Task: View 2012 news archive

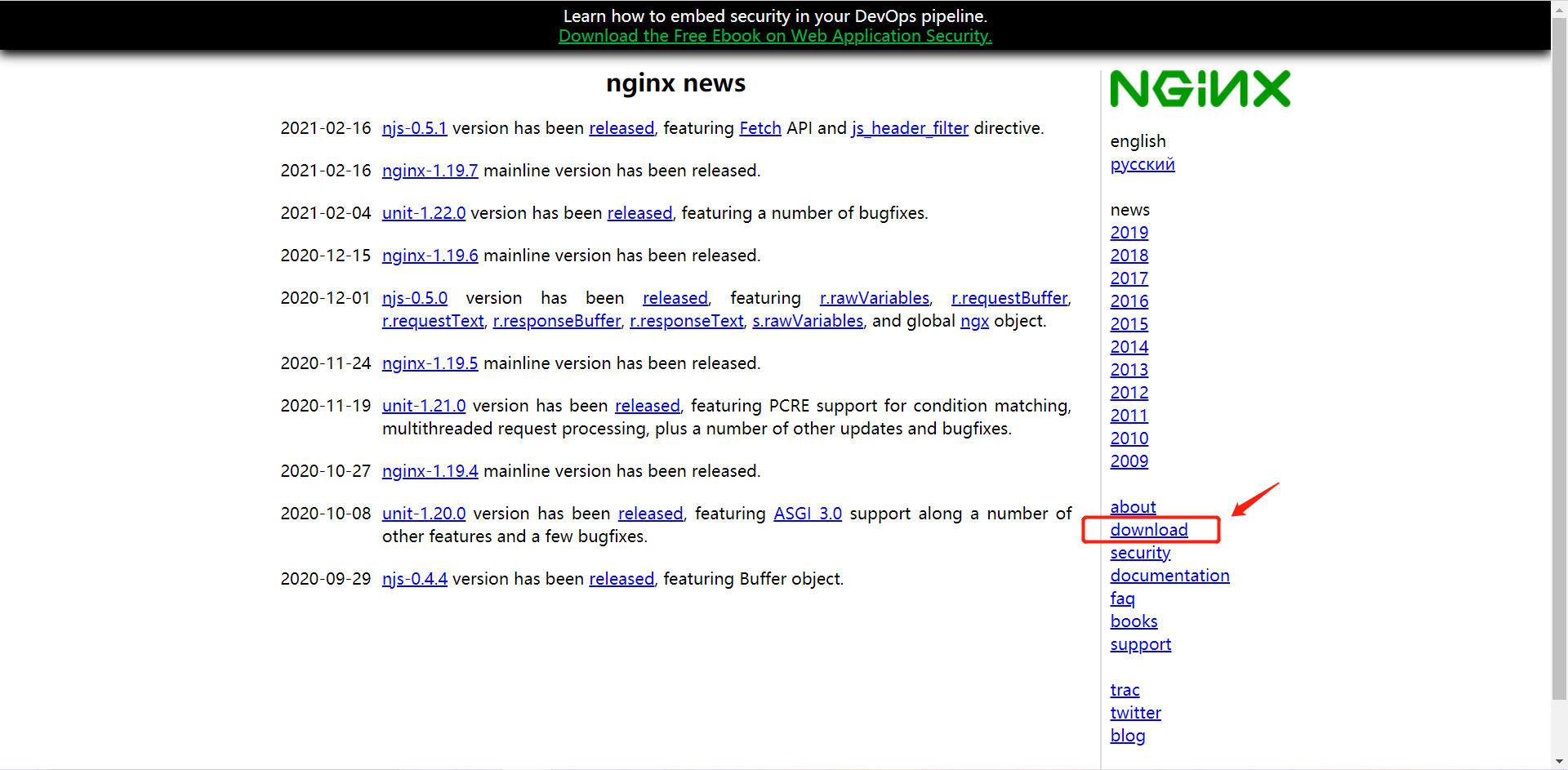Action: pyautogui.click(x=1129, y=393)
